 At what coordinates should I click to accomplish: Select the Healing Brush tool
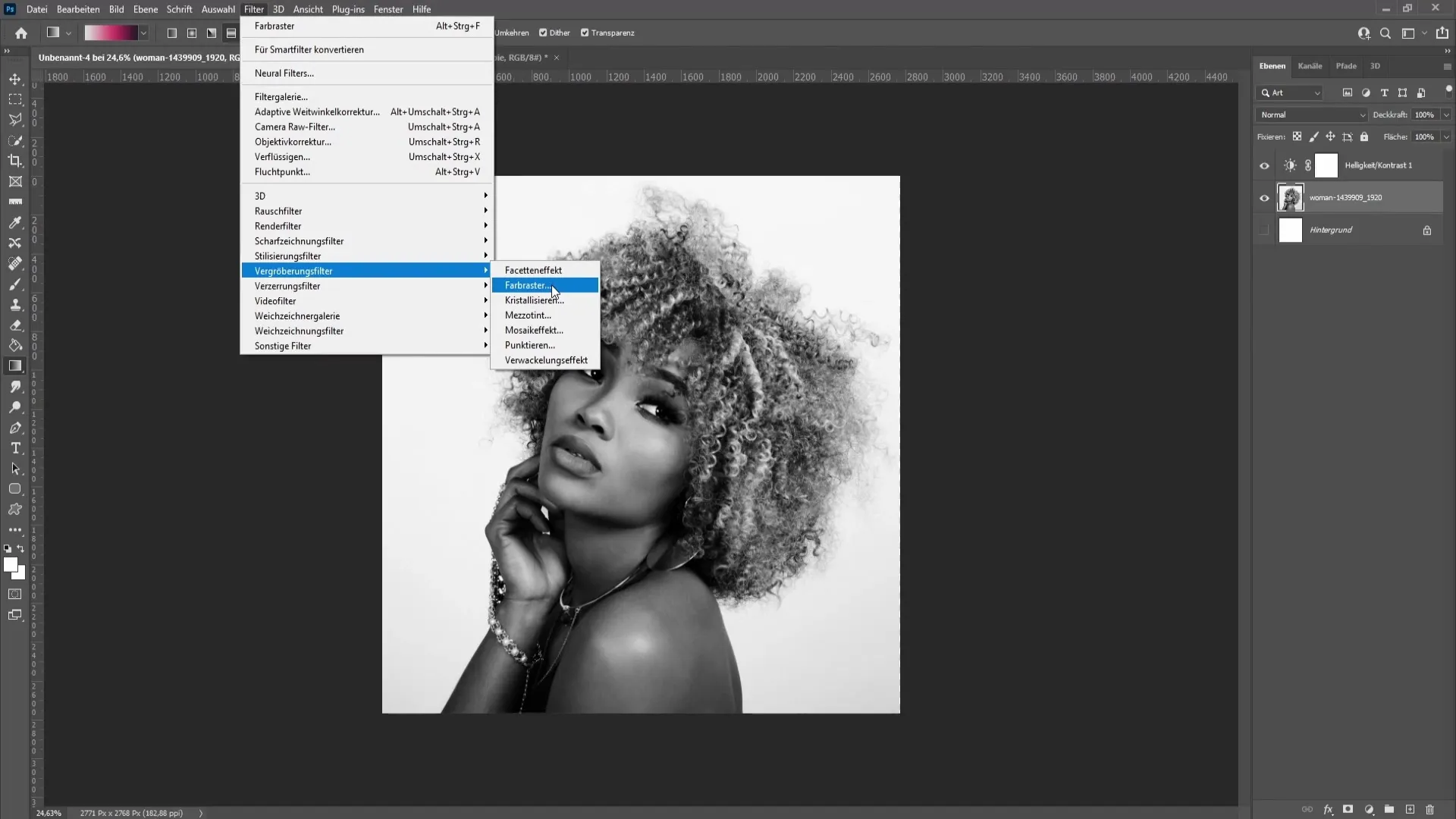[15, 263]
